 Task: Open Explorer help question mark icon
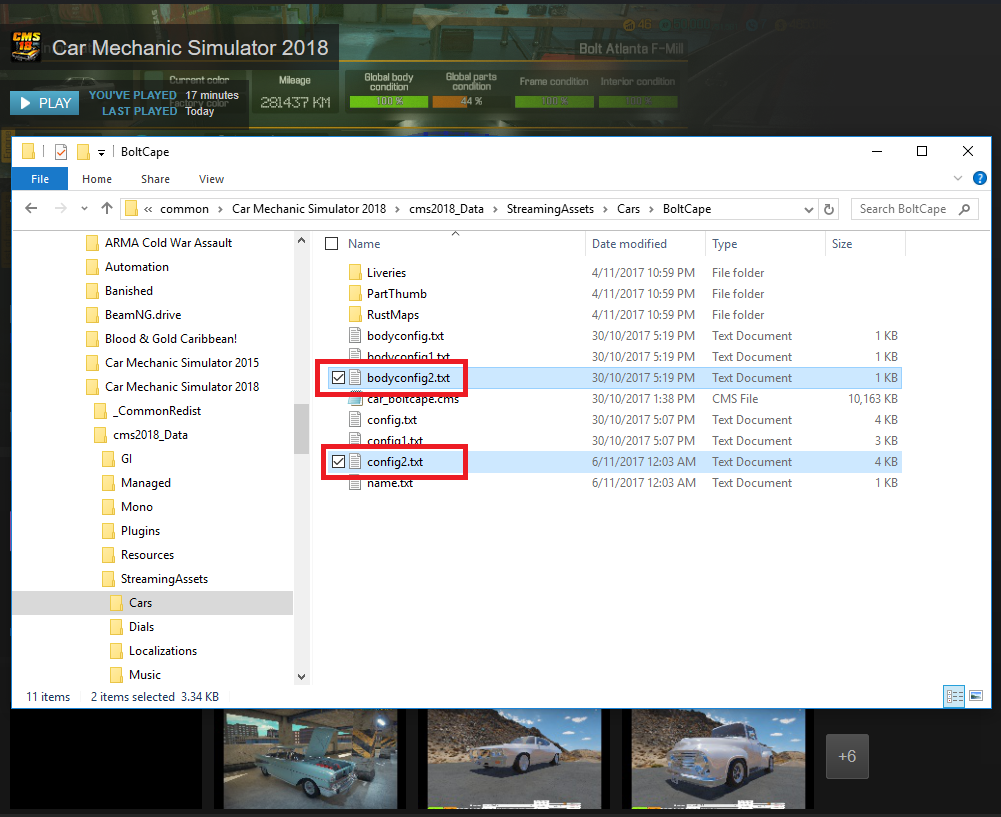click(979, 179)
